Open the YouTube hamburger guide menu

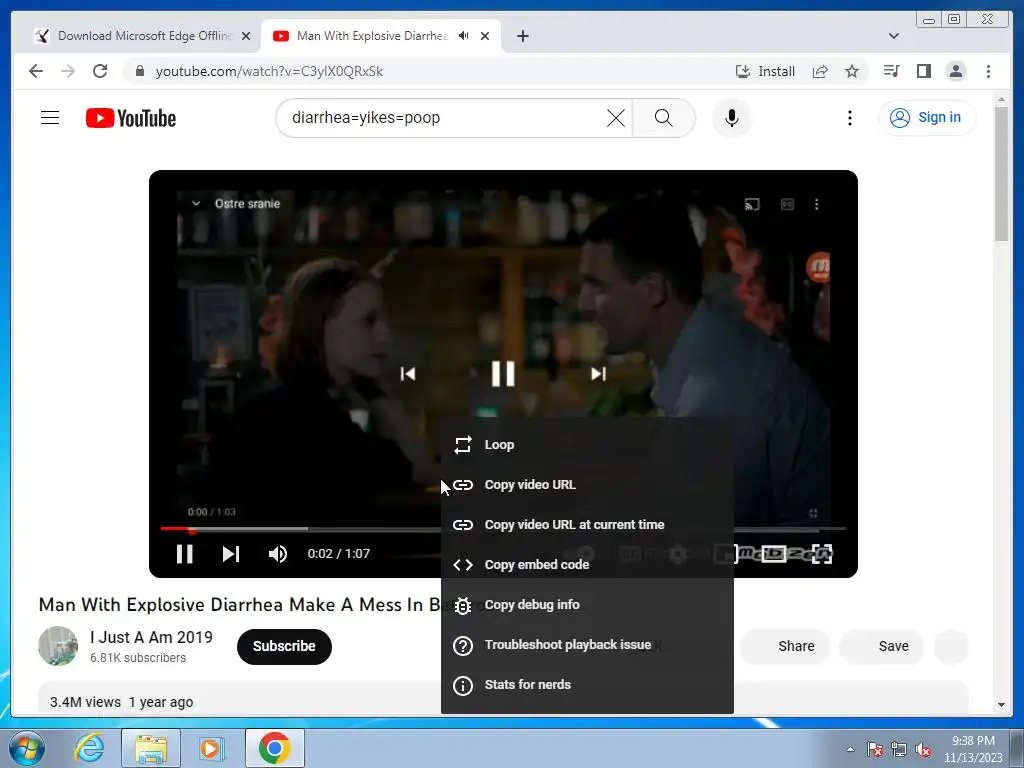[50, 118]
